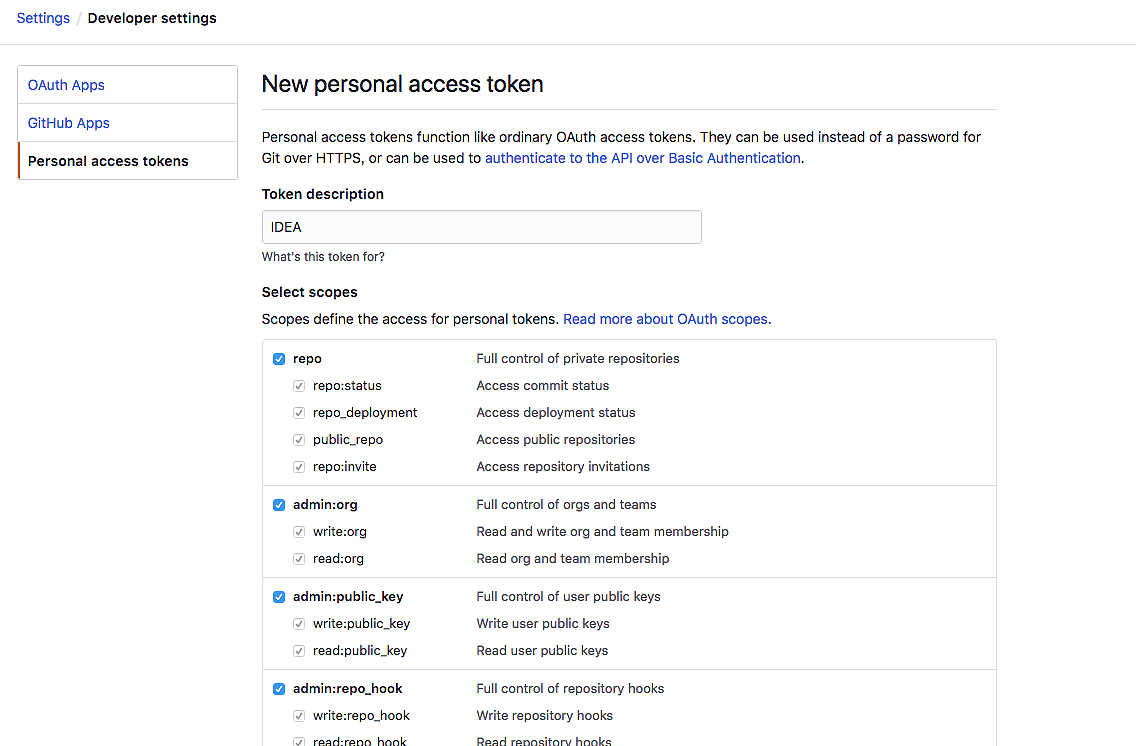This screenshot has height=746, width=1136.
Task: Click the read:org sub-scope checkbox
Action: pyautogui.click(x=299, y=559)
